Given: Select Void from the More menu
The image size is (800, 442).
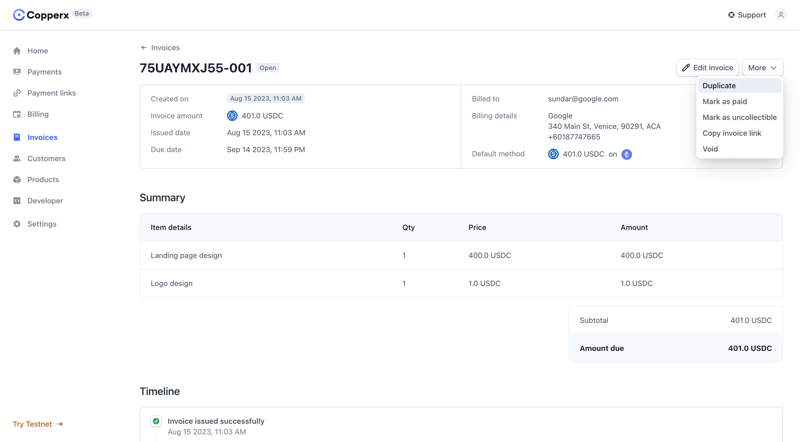Looking at the screenshot, I should pos(739,149).
